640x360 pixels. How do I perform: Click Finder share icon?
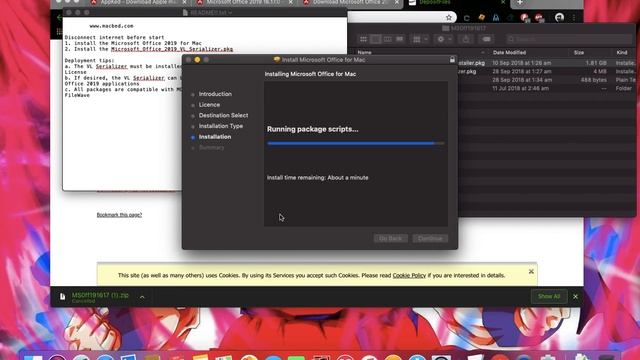click(466, 39)
